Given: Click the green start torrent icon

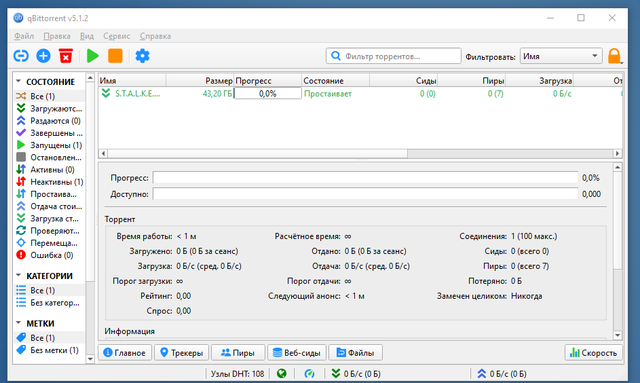Looking at the screenshot, I should click(93, 56).
